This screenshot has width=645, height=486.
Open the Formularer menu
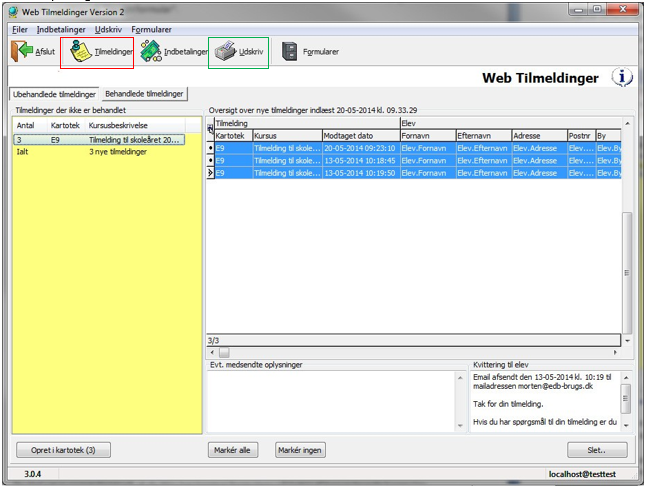(x=151, y=30)
